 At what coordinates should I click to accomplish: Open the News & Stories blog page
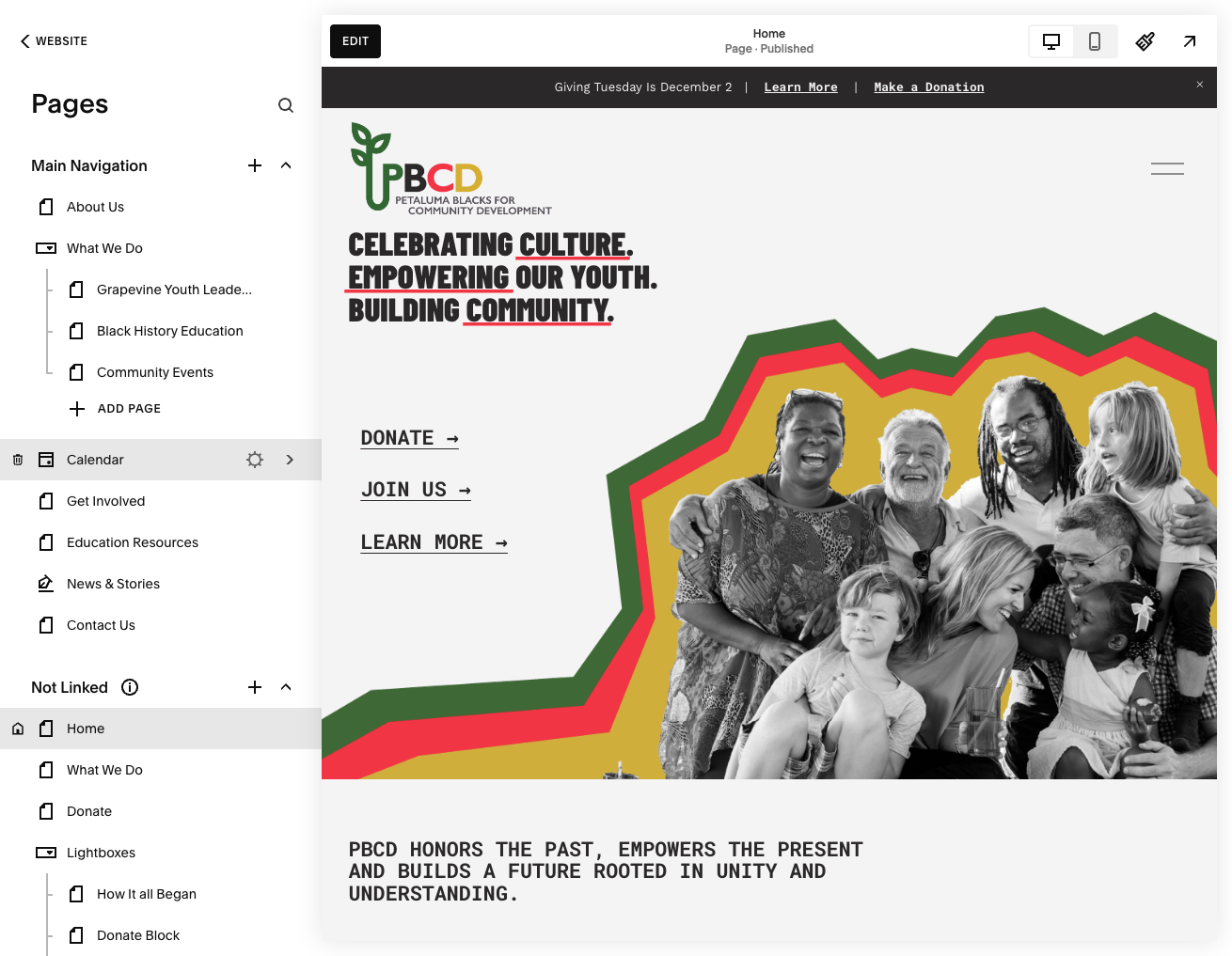(113, 584)
